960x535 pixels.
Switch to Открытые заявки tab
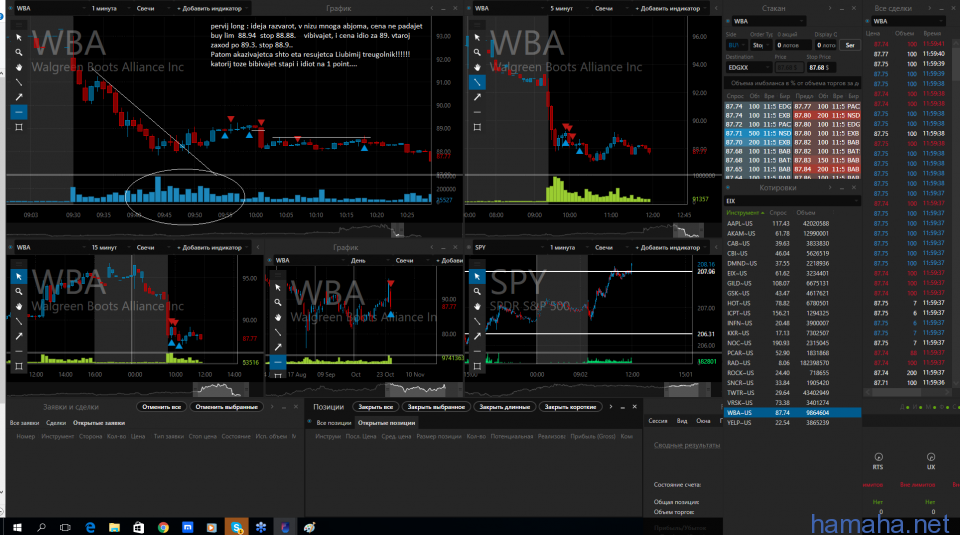[99, 423]
